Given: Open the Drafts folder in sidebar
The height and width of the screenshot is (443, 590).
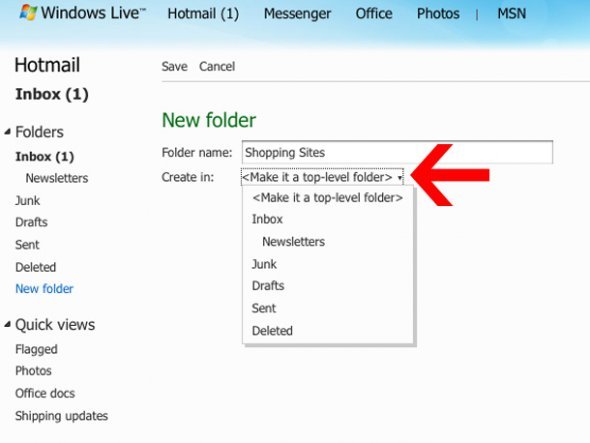Looking at the screenshot, I should coord(32,222).
